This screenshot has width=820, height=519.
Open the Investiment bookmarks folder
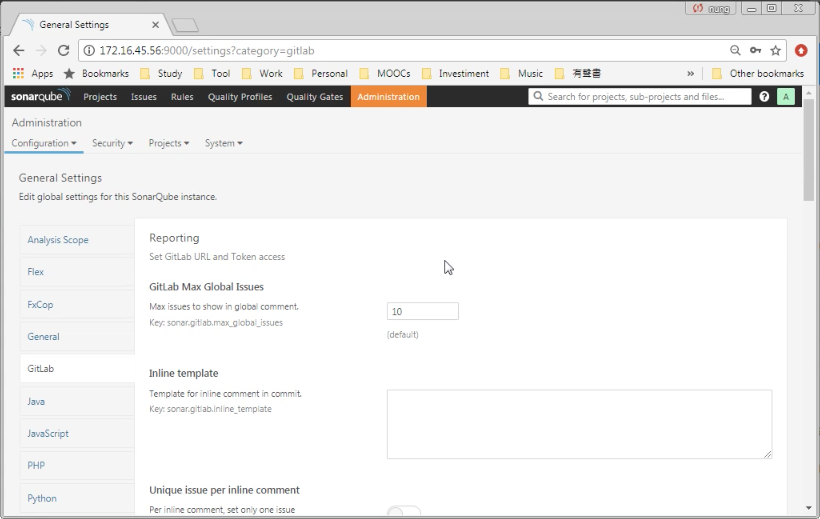pyautogui.click(x=455, y=73)
